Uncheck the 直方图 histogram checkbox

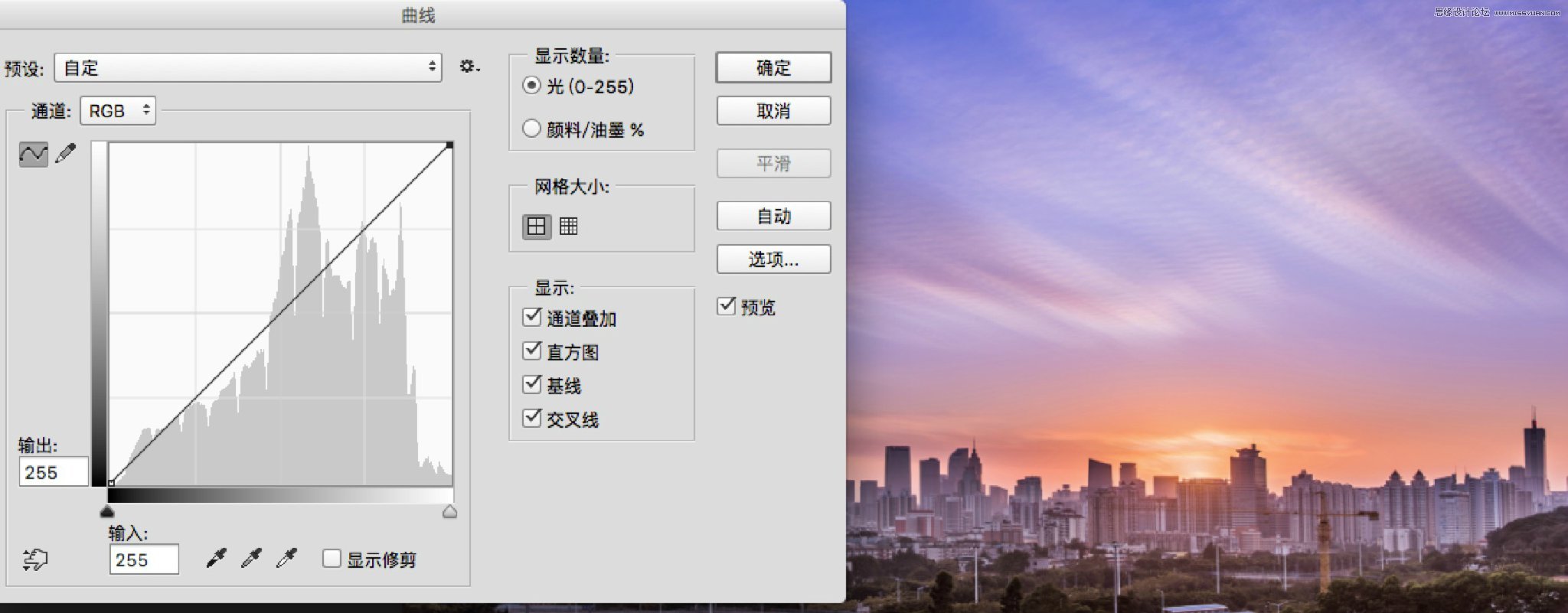coord(532,351)
